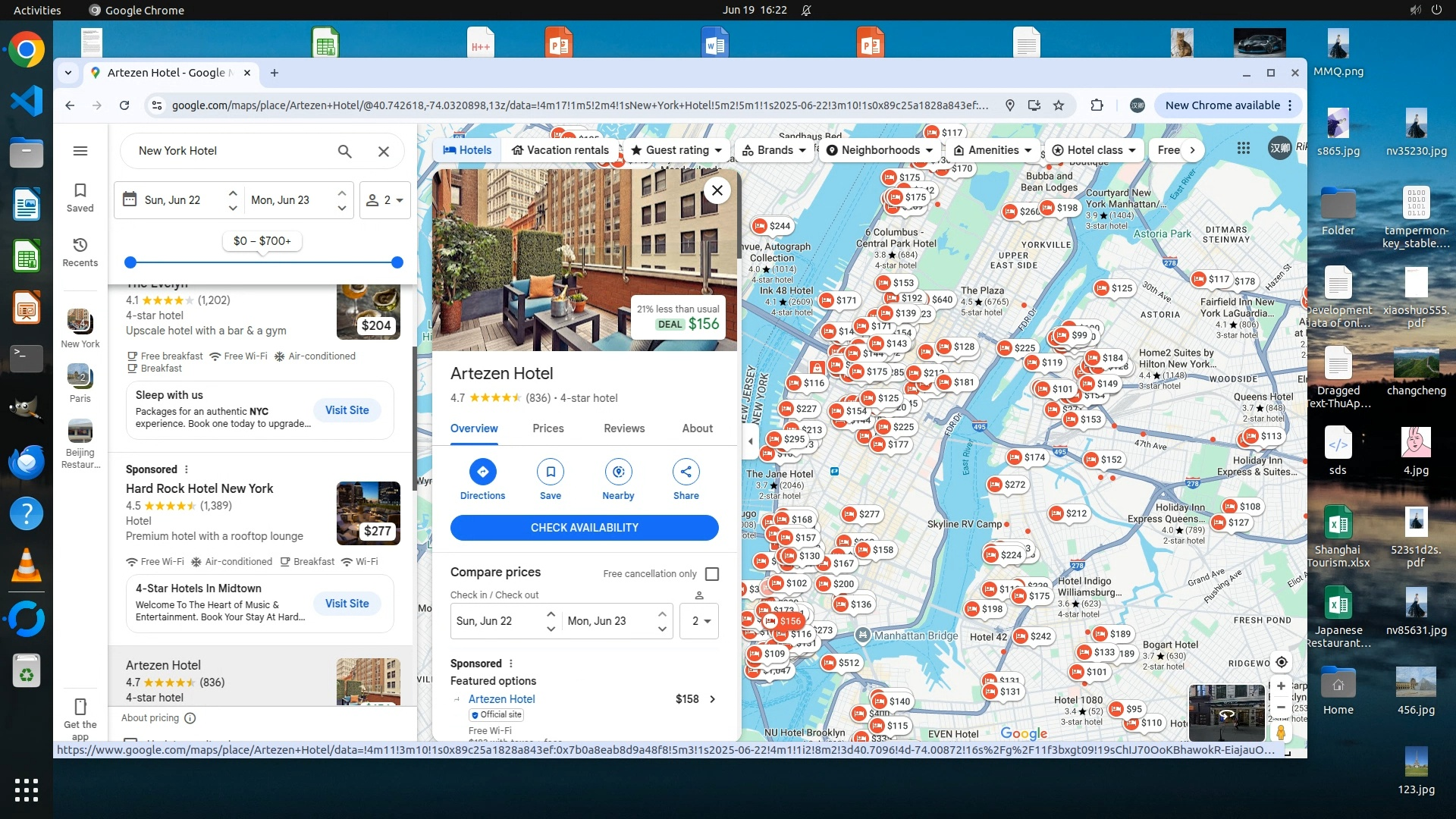Click the my location target icon on the map
The width and height of the screenshot is (1456, 819).
pyautogui.click(x=1281, y=662)
